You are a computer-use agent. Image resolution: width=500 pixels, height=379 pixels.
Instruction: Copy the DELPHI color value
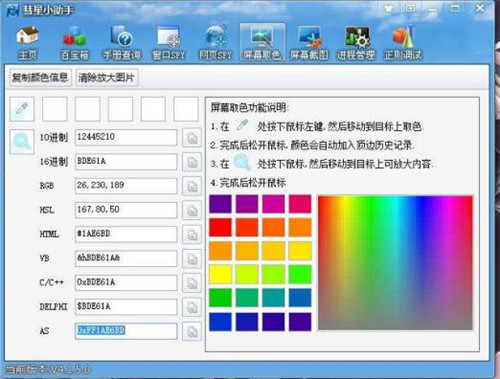192,307
